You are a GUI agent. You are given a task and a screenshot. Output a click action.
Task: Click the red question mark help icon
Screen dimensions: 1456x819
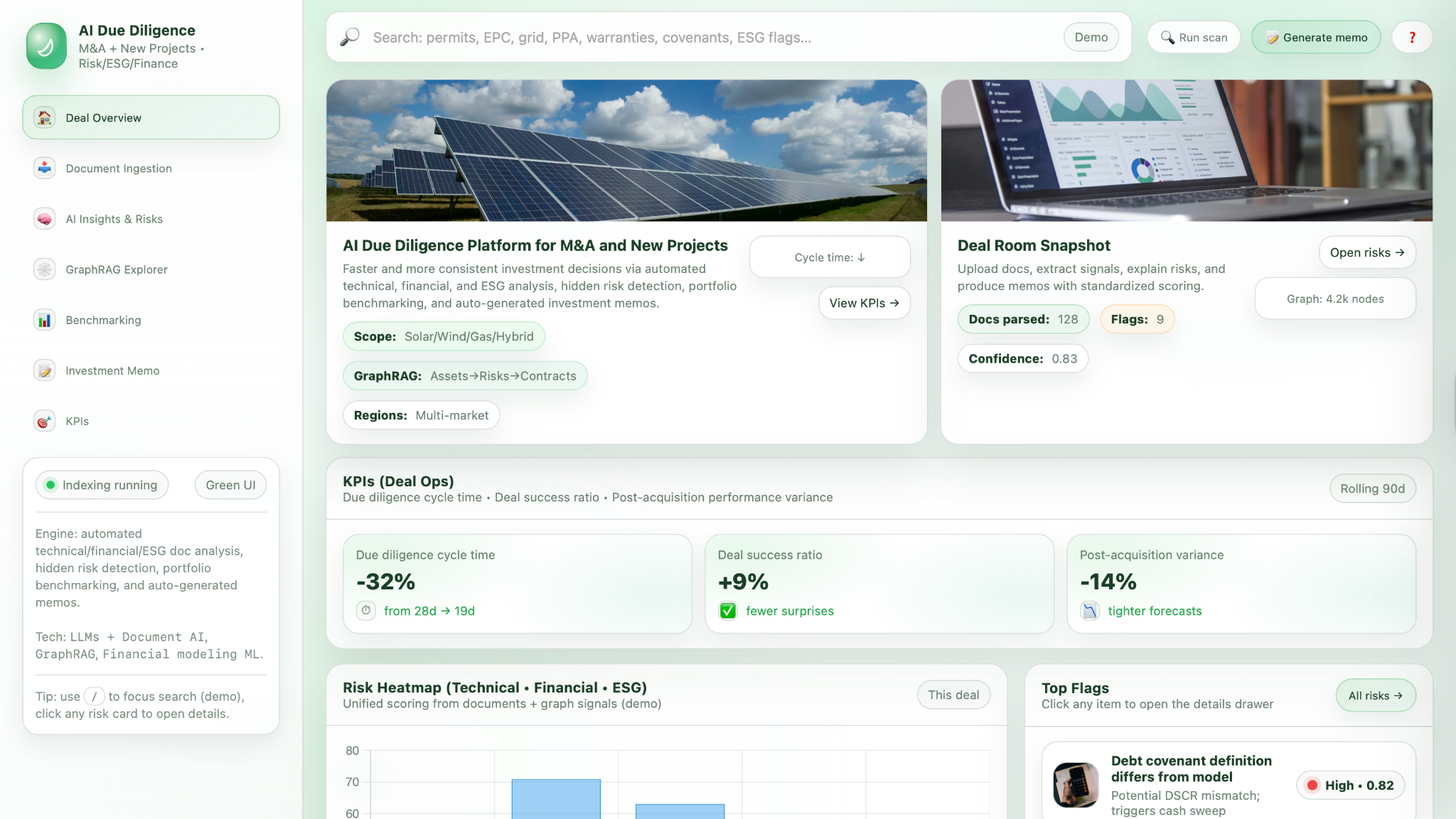point(1412,38)
